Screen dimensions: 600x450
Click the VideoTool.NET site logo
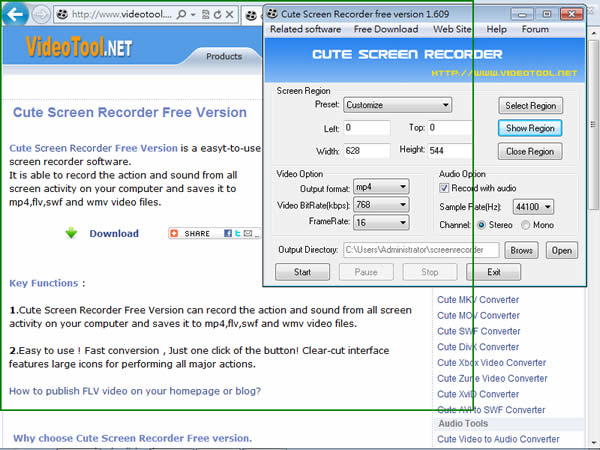click(79, 47)
